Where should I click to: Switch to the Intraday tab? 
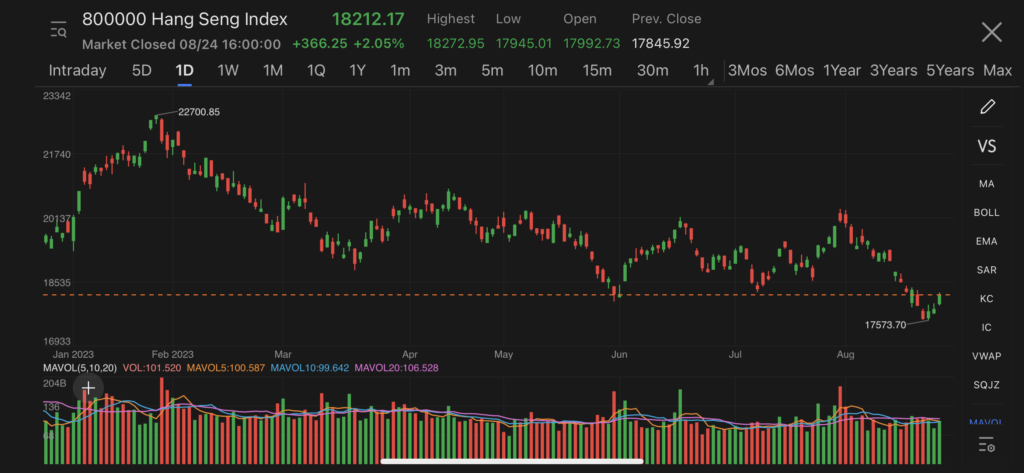(x=77, y=71)
